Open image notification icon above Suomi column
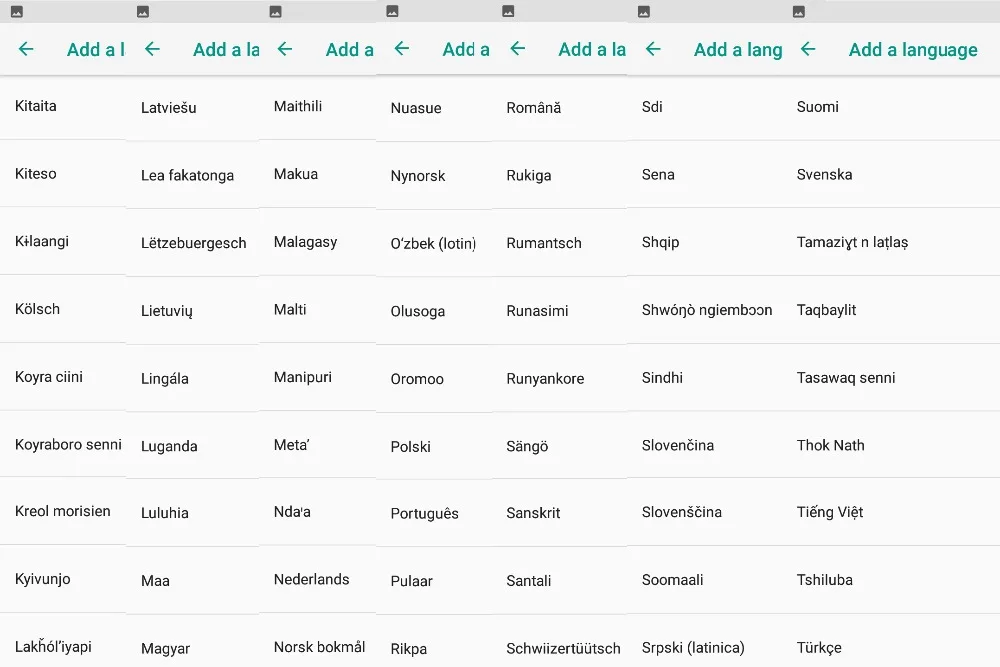Viewport: 1000px width, 667px height. 798,11
